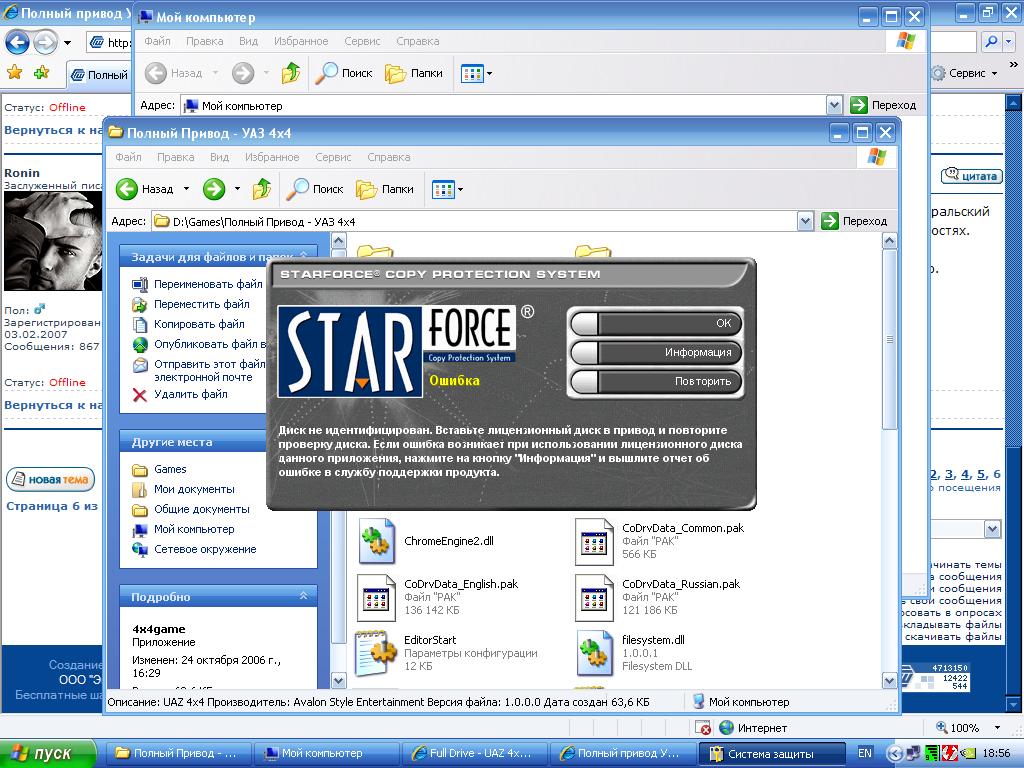This screenshot has width=1024, height=768.
Task: Click цитата button on forum page
Action: pyautogui.click(x=972, y=176)
